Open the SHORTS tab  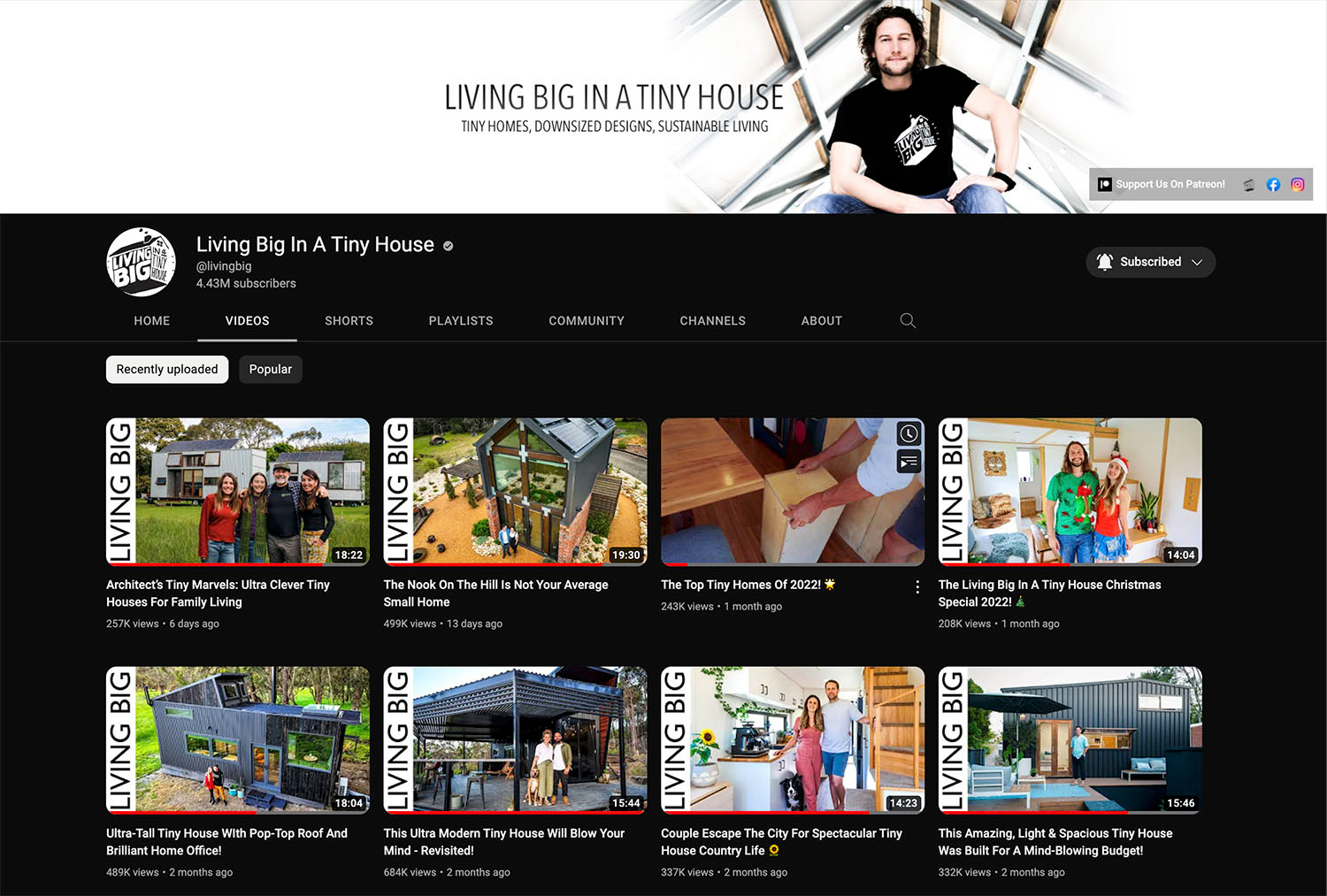click(x=349, y=320)
